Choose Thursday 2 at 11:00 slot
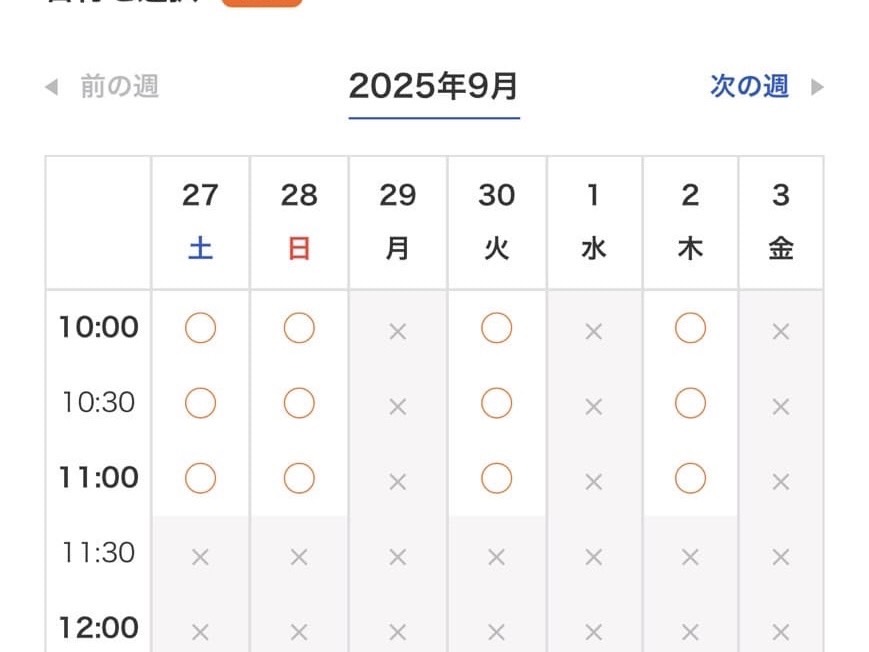This screenshot has width=869, height=652. [x=690, y=479]
